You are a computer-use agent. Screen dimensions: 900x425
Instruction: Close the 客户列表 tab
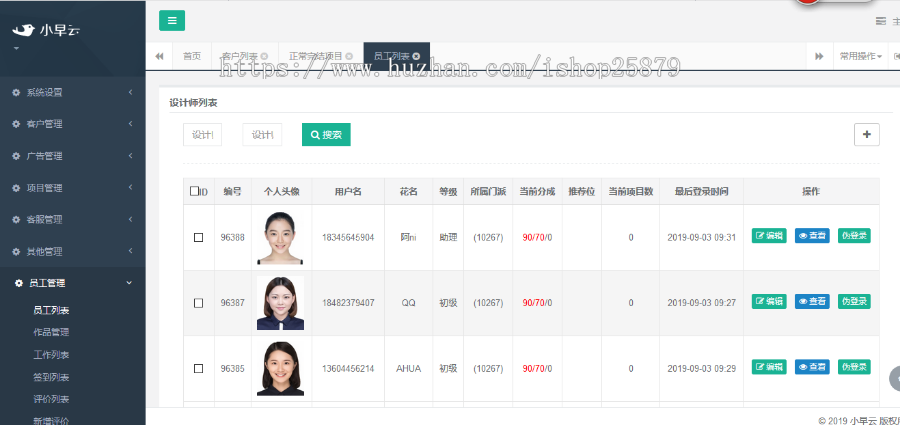tap(264, 56)
